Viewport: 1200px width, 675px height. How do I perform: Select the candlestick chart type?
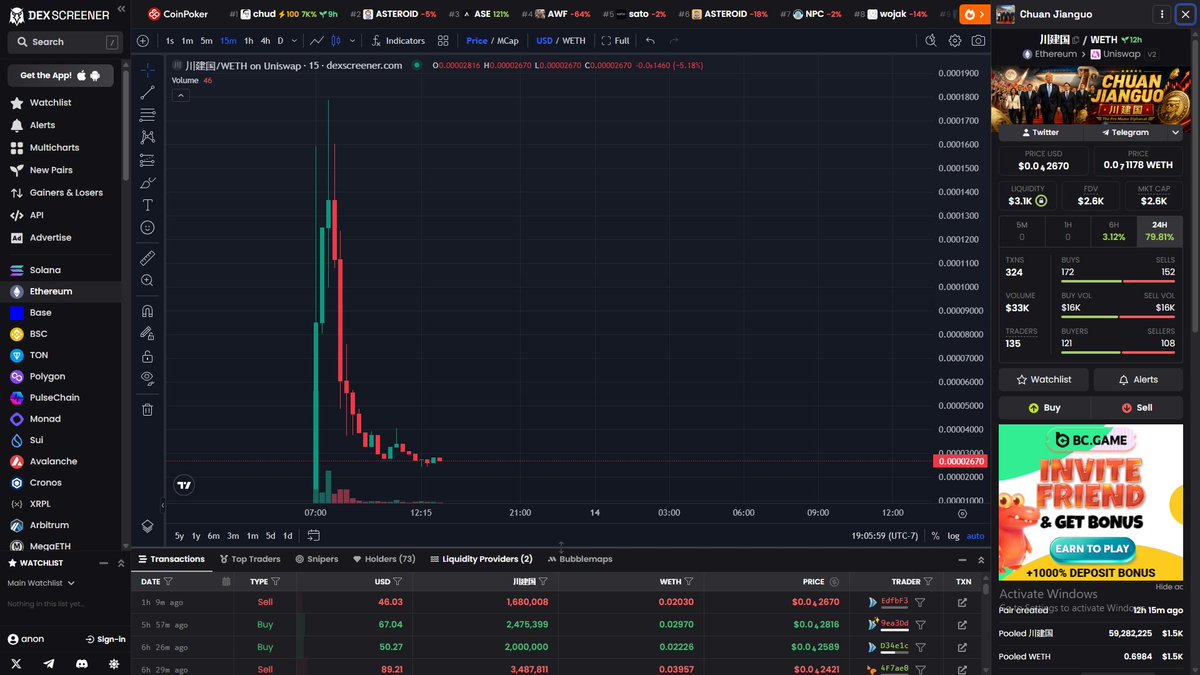click(x=336, y=41)
